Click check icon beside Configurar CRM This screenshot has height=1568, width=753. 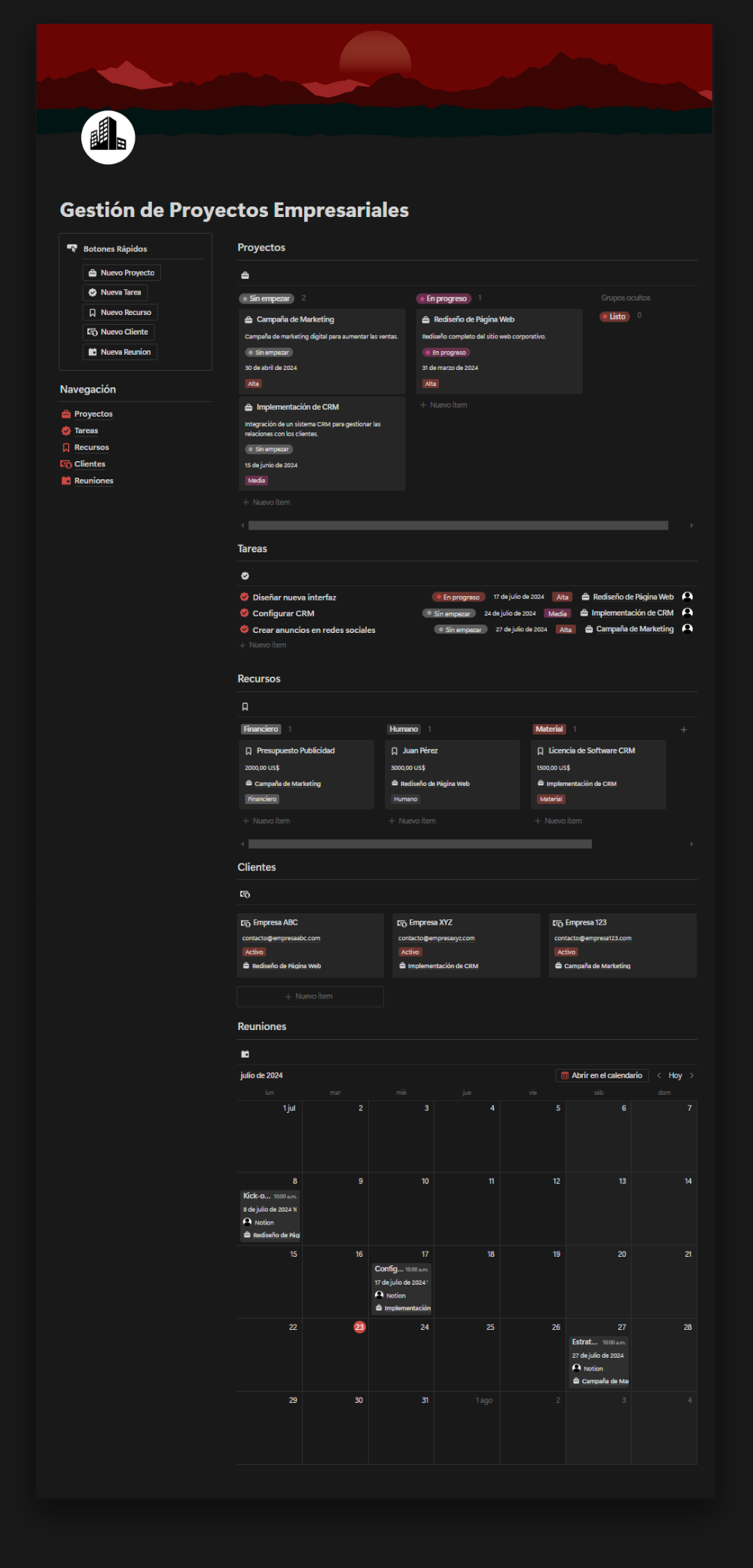245,613
